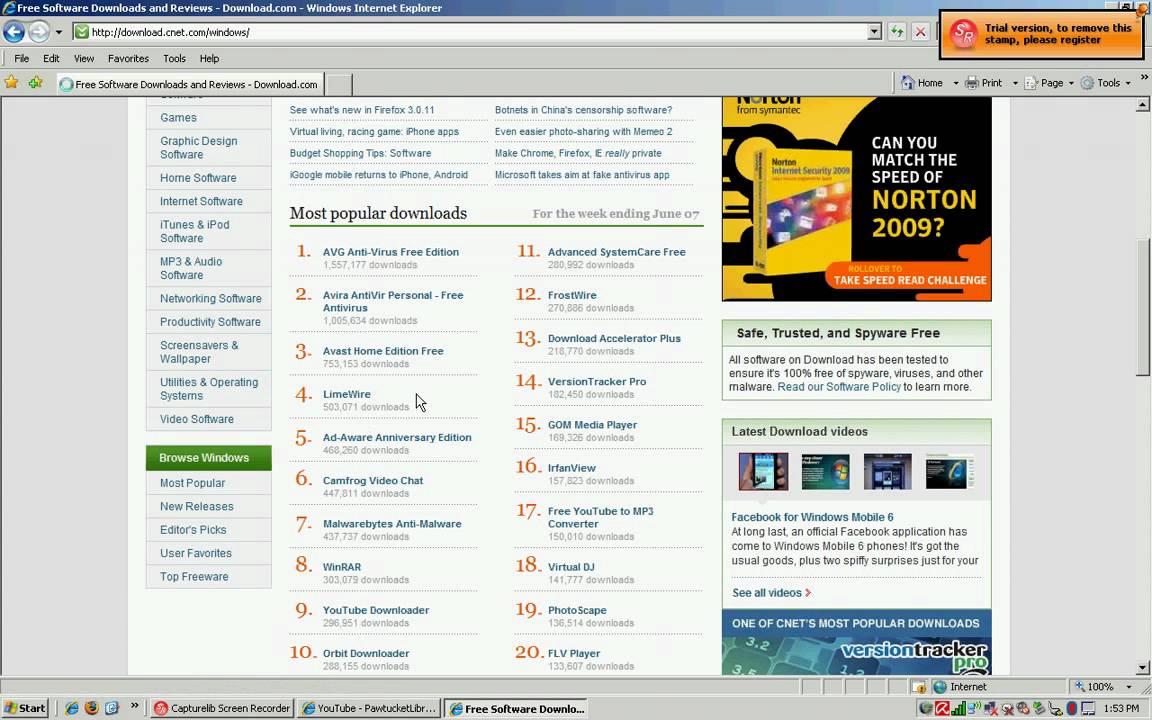Click the browser Forward arrow button

point(39,32)
